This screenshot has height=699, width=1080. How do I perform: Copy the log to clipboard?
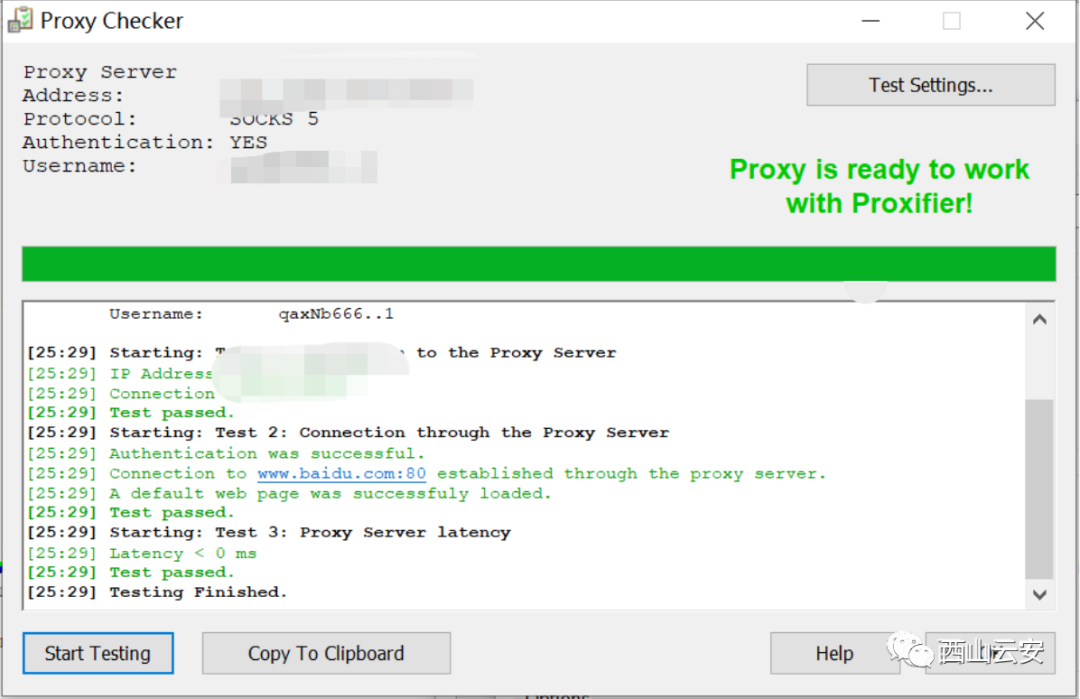326,653
